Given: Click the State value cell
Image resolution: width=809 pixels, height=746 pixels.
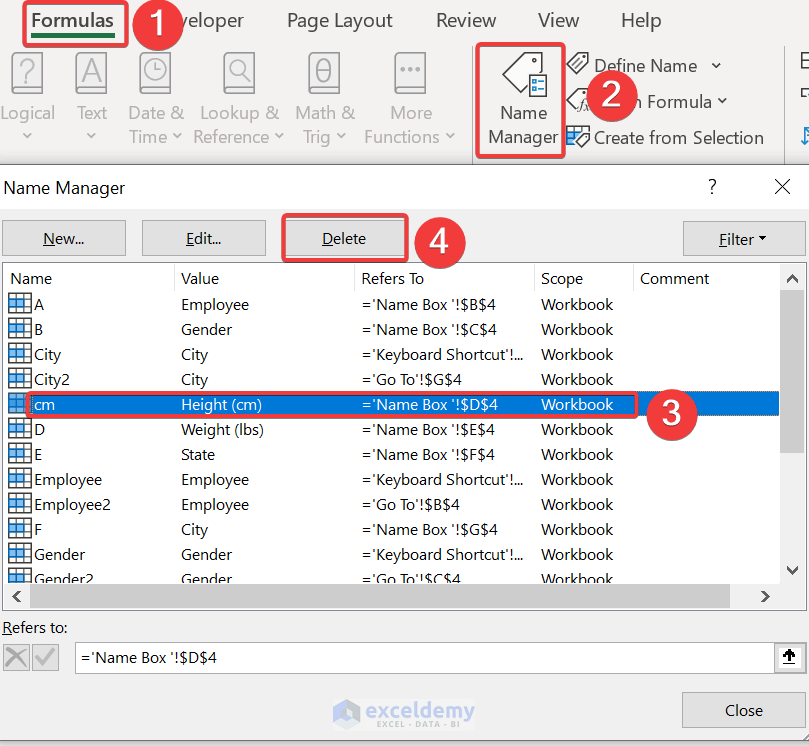Looking at the screenshot, I should pos(198,455).
